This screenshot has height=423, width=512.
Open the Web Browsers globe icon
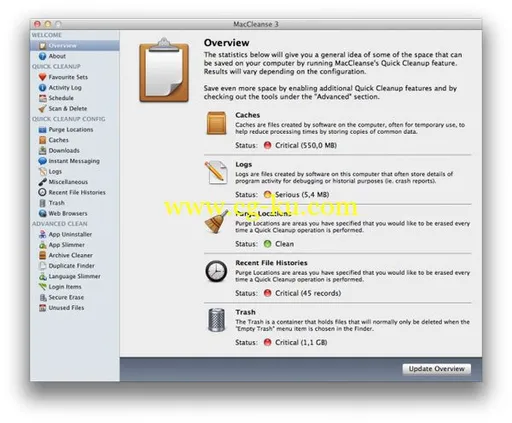(x=42, y=213)
